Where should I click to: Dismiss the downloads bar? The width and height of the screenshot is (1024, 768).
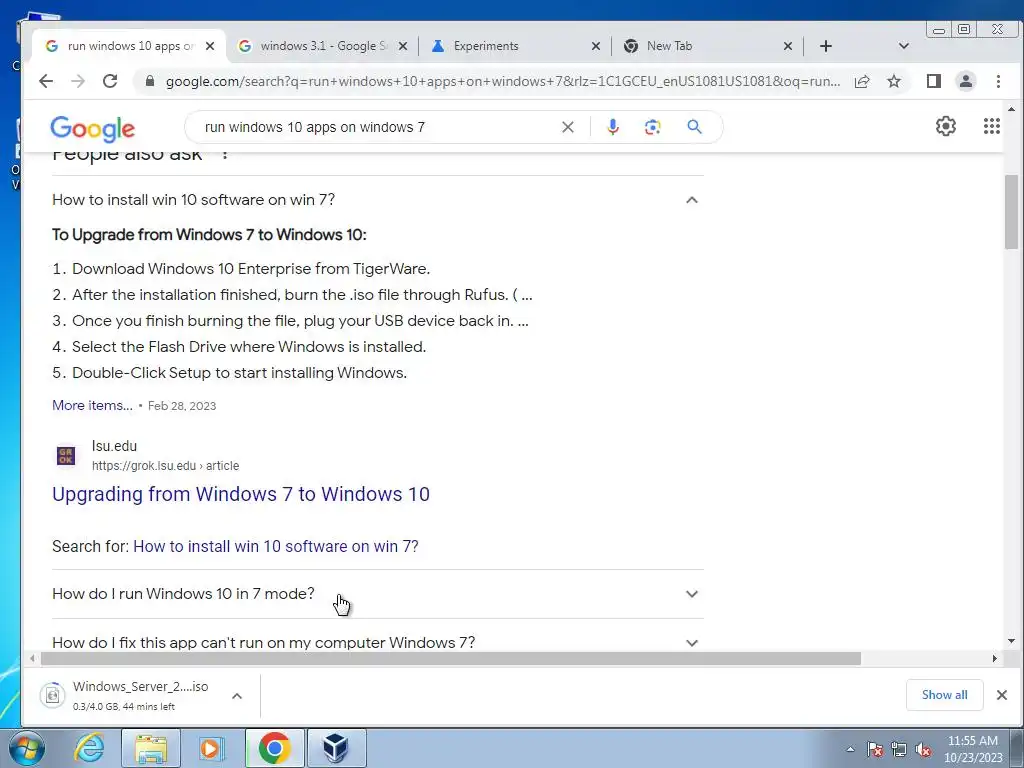pos(1002,695)
